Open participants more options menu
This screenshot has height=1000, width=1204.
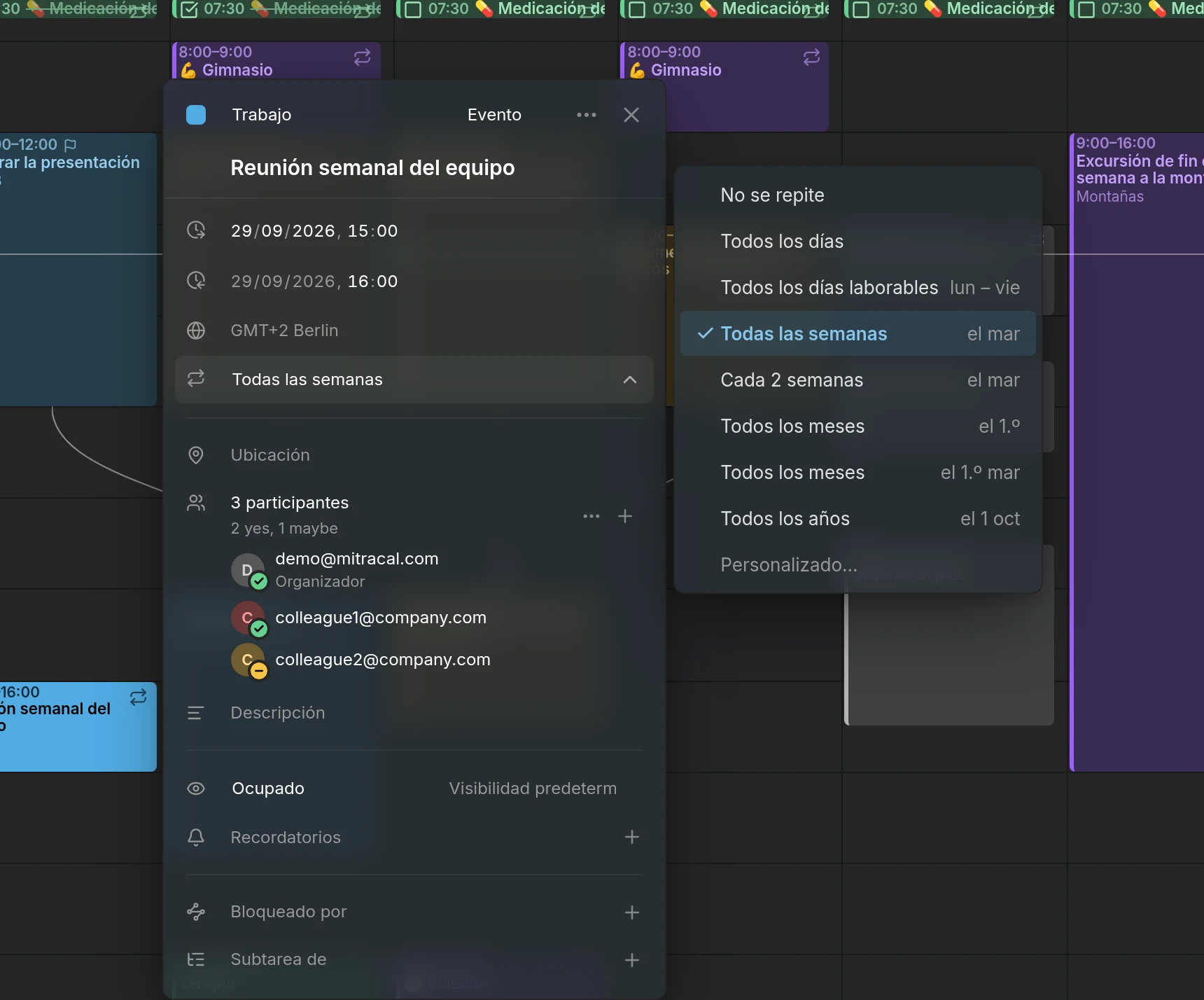click(x=591, y=516)
